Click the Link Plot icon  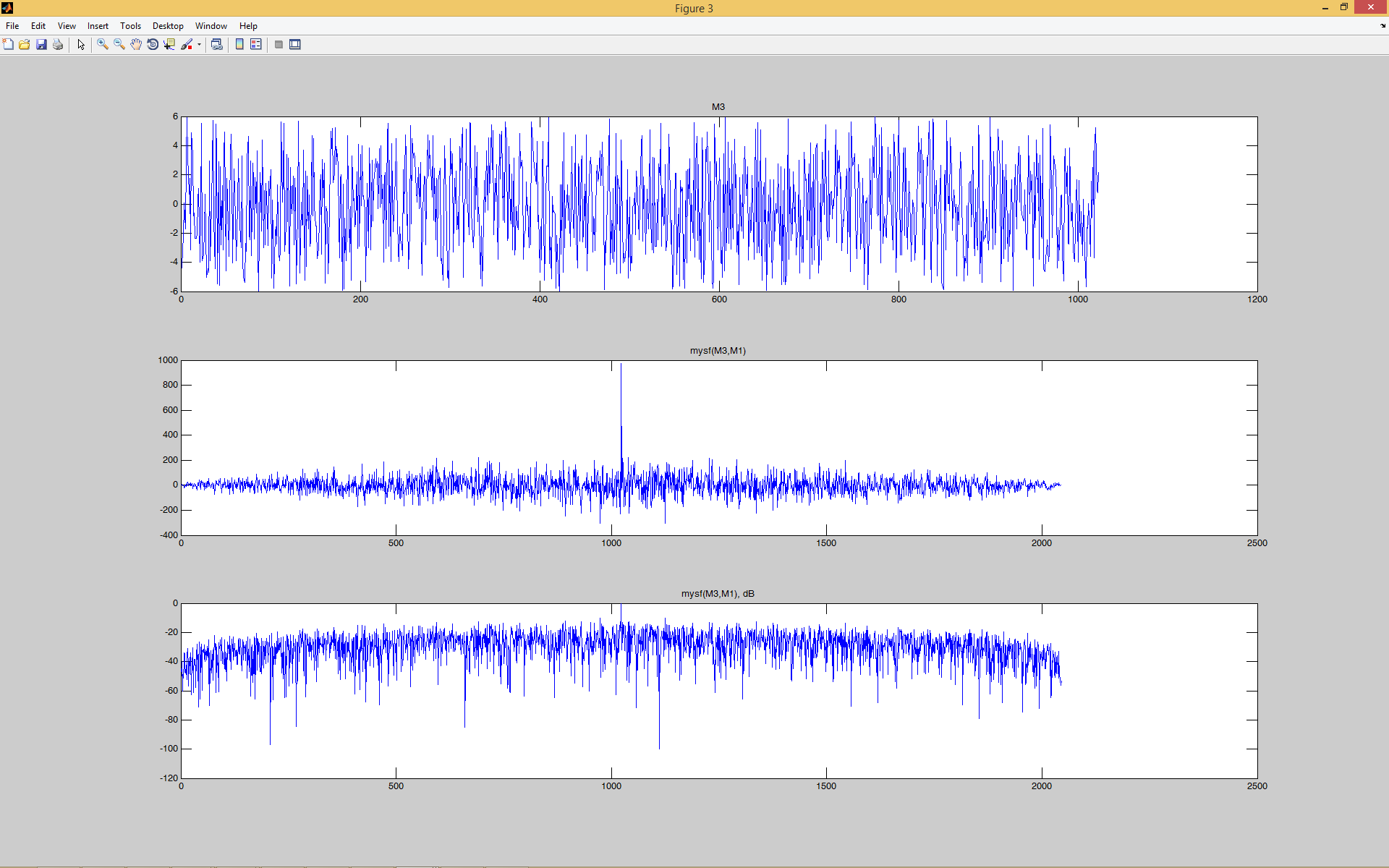[x=216, y=45]
